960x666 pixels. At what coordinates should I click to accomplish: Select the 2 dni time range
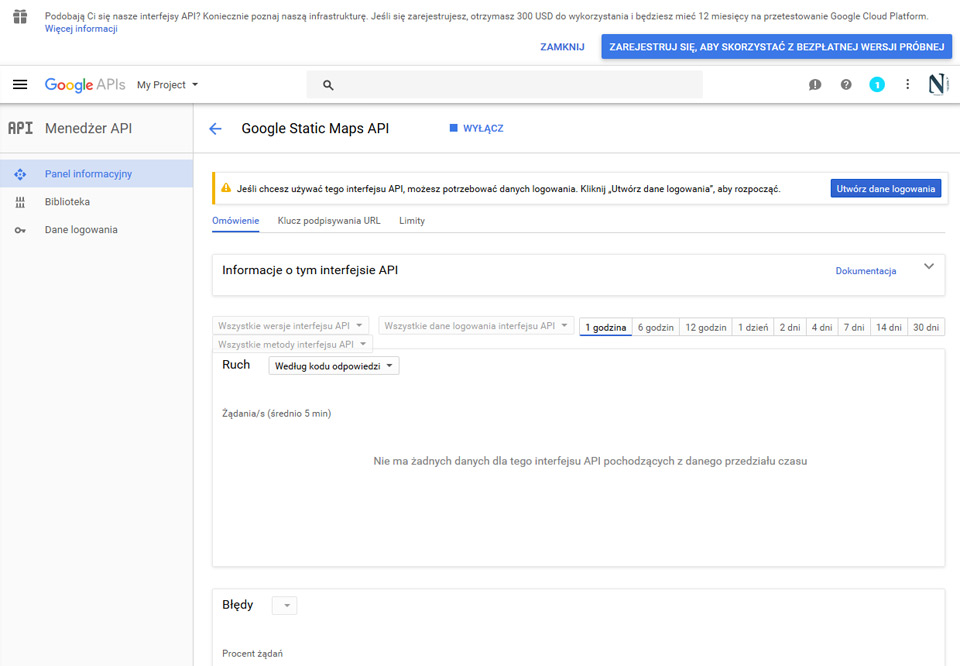tap(790, 327)
